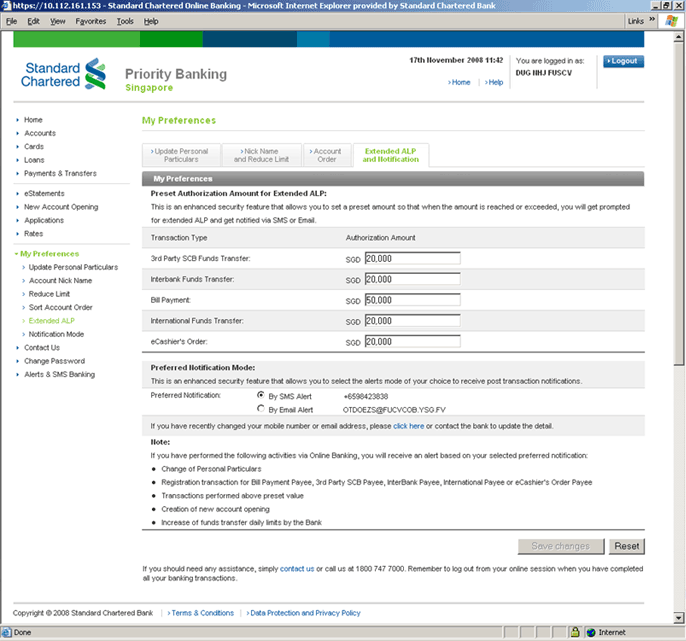Open sidebar Extended ALP item
Screen dimensions: 686x641
52,321
